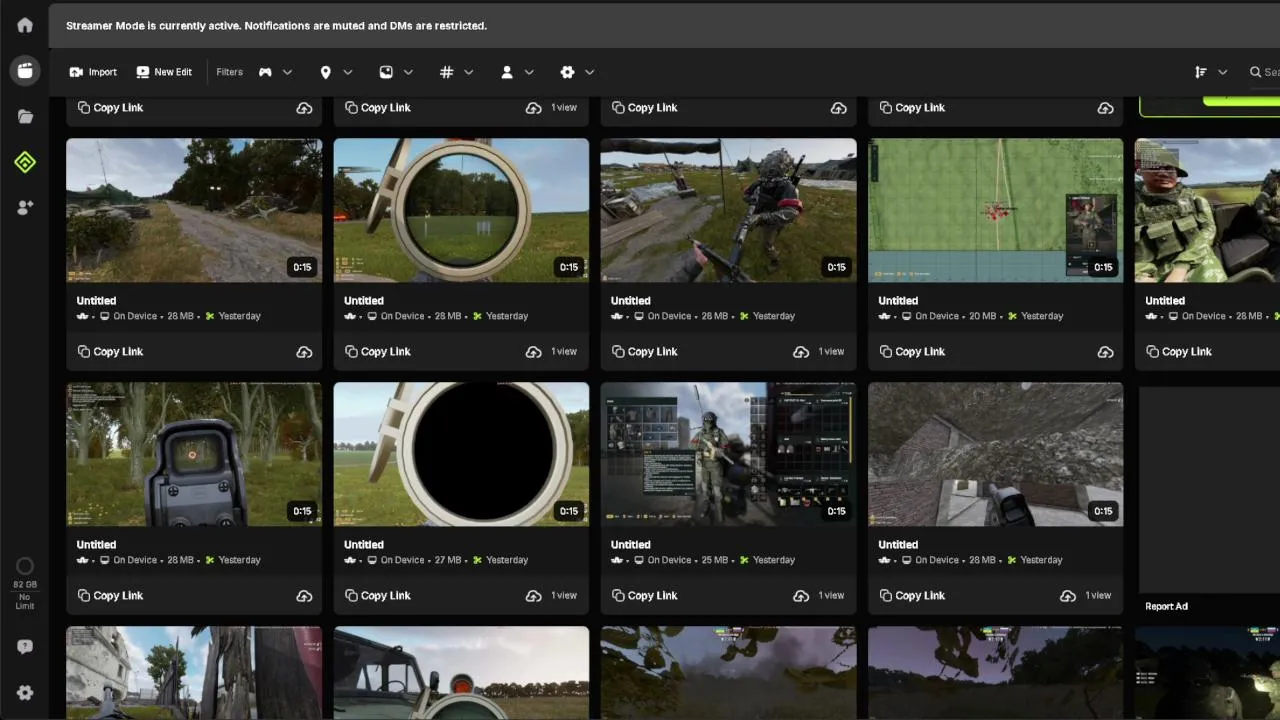This screenshot has width=1280, height=720.
Task: Copy Link for the 26 MB soldier clip
Action: click(x=645, y=352)
